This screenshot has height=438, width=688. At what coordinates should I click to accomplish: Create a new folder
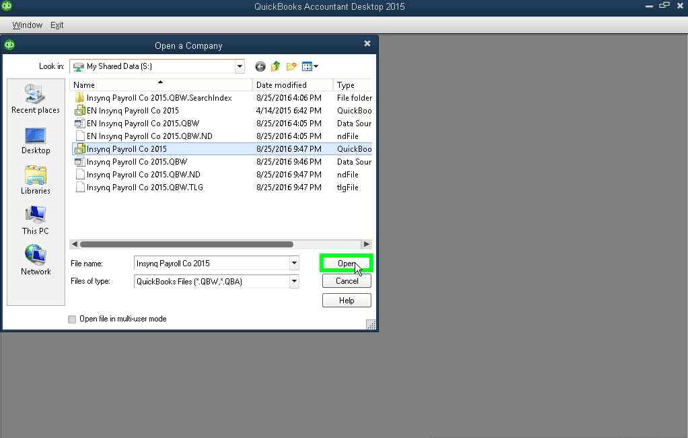[291, 66]
